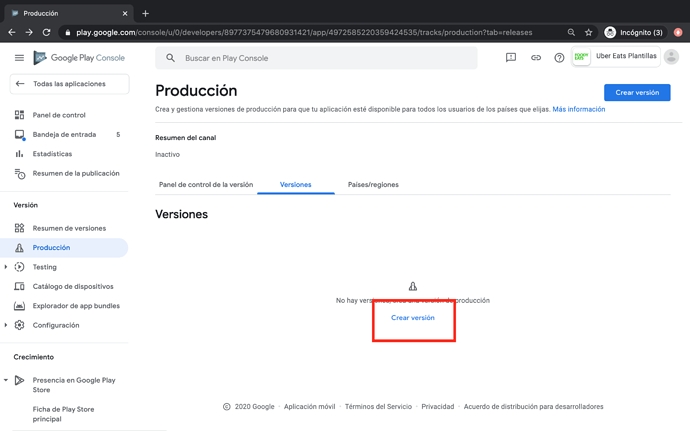Bookmark this page with star icon
Screen dimensions: 690x431
tap(588, 32)
